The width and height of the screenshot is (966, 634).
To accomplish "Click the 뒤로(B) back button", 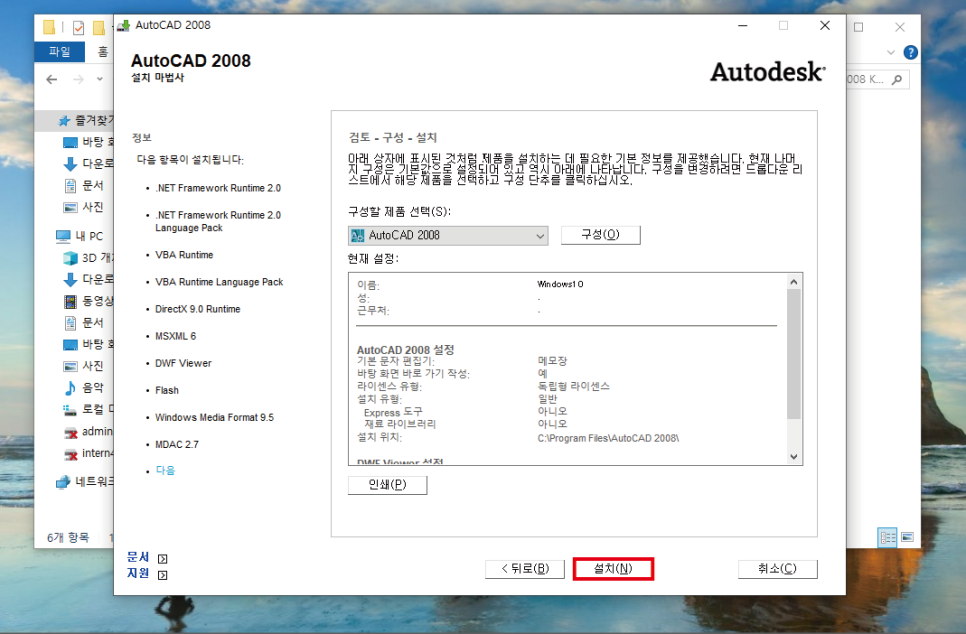I will [x=525, y=569].
